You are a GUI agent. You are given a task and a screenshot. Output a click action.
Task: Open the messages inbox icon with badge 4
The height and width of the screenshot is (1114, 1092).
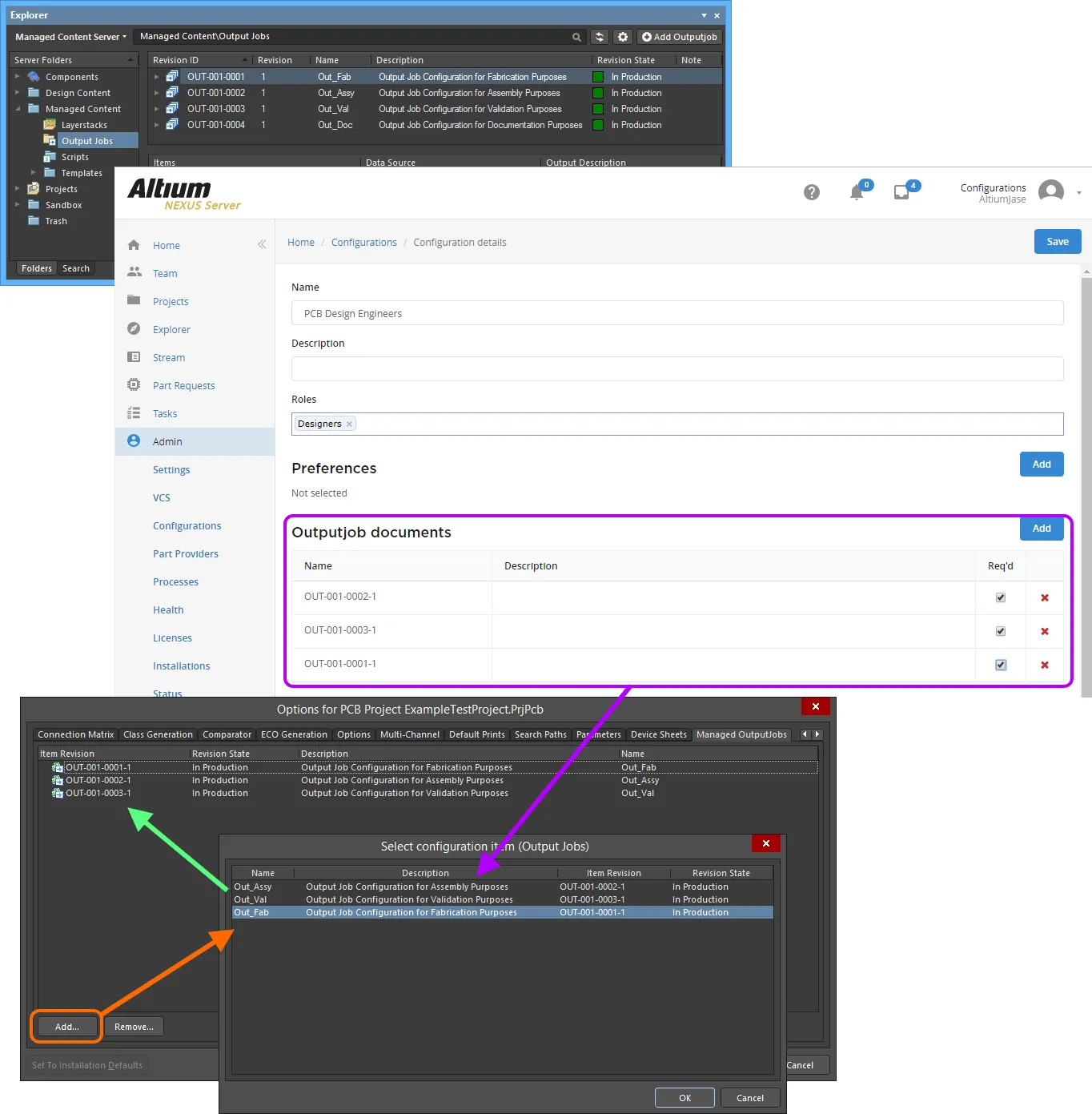coord(901,192)
